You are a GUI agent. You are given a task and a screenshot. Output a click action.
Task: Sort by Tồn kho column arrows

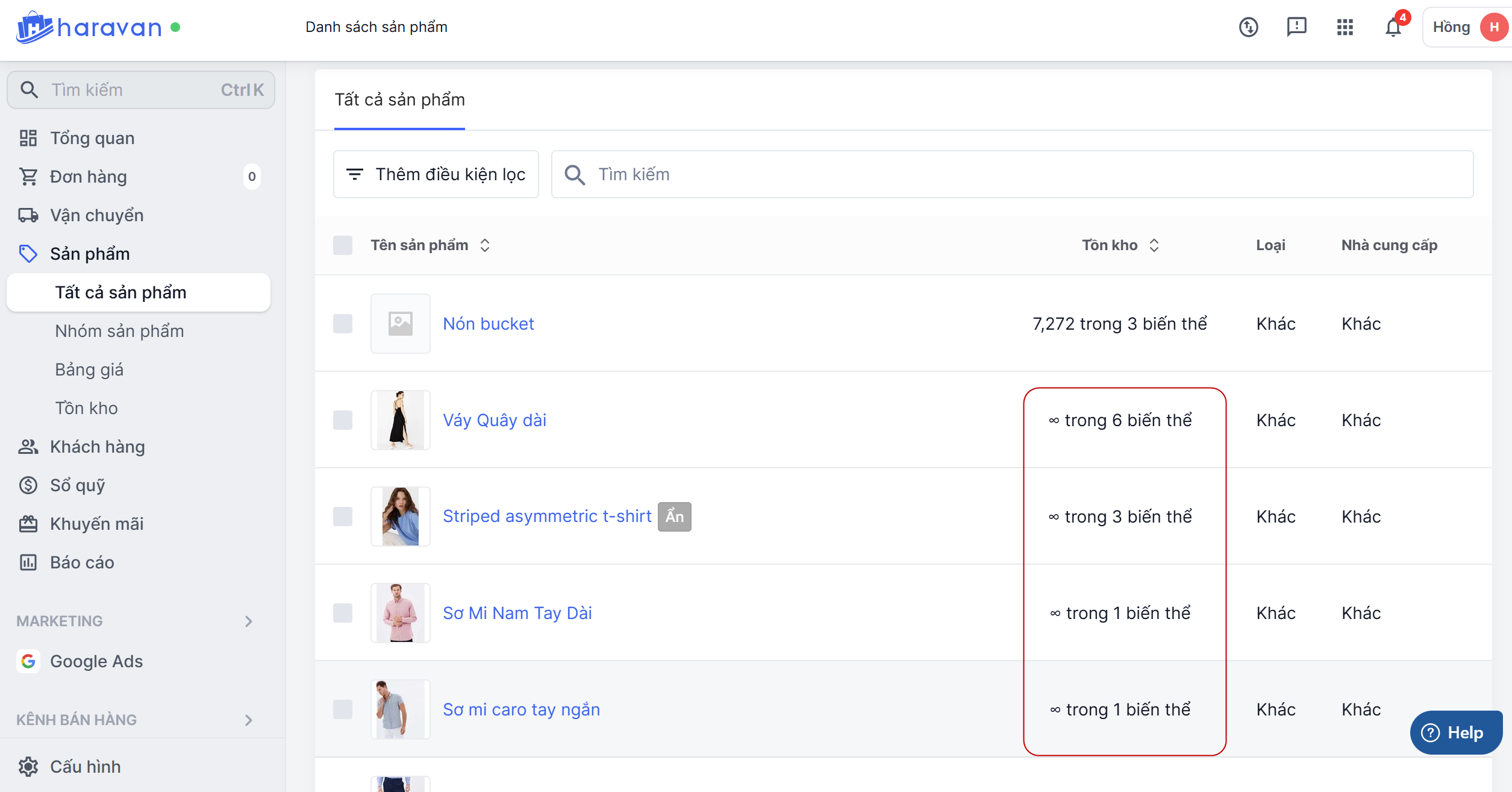(1154, 245)
